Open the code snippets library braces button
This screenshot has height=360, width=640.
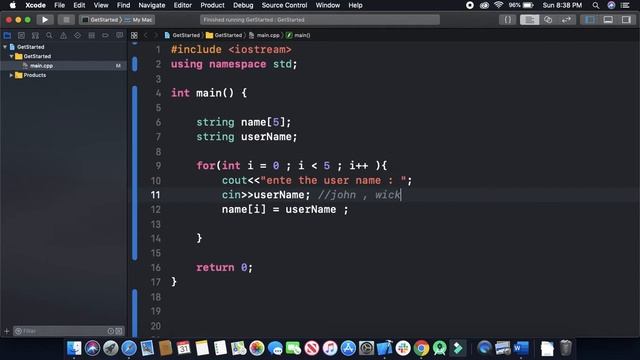(507, 20)
